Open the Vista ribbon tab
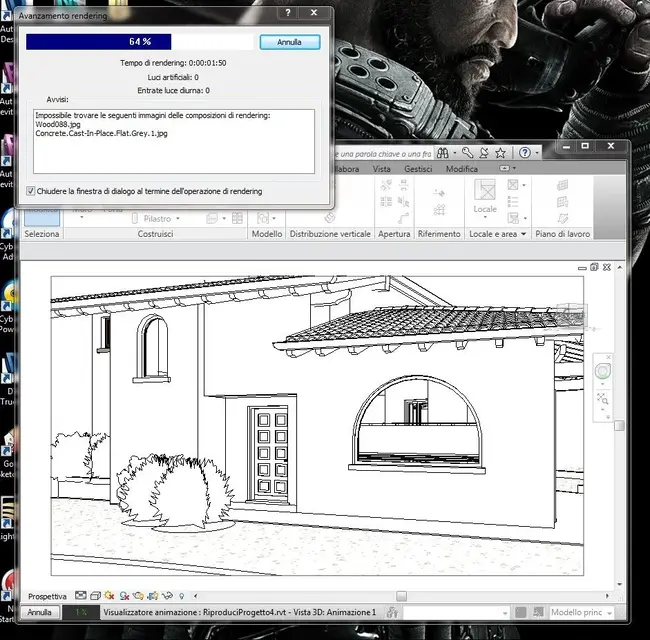Screen dimensions: 650x640 click(x=381, y=169)
